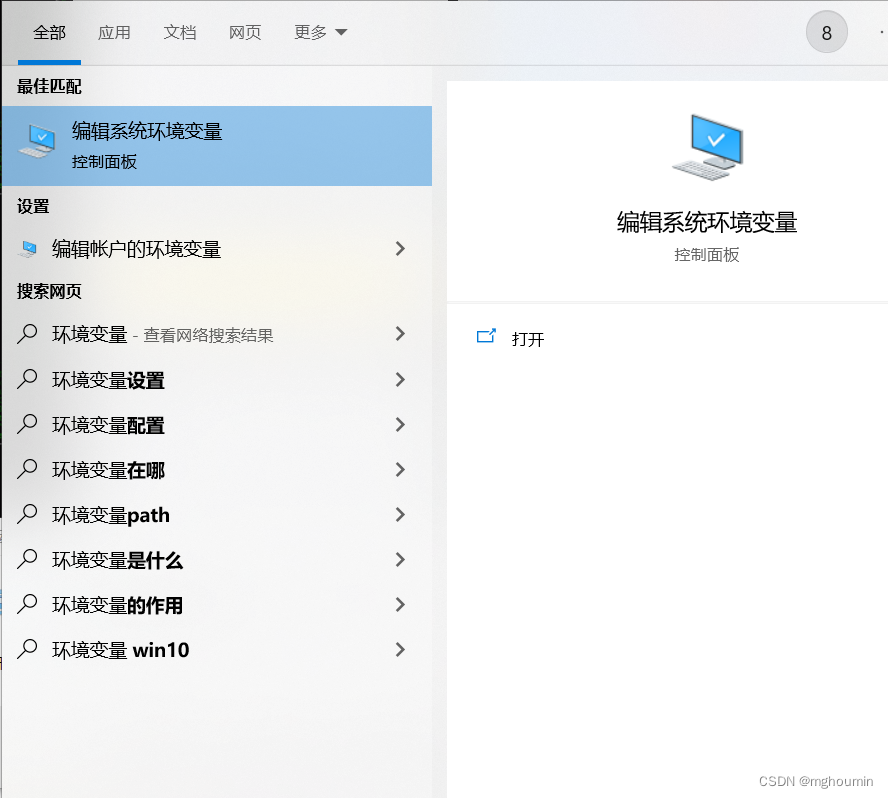Click the user avatar showing 8
888x798 pixels.
826,31
